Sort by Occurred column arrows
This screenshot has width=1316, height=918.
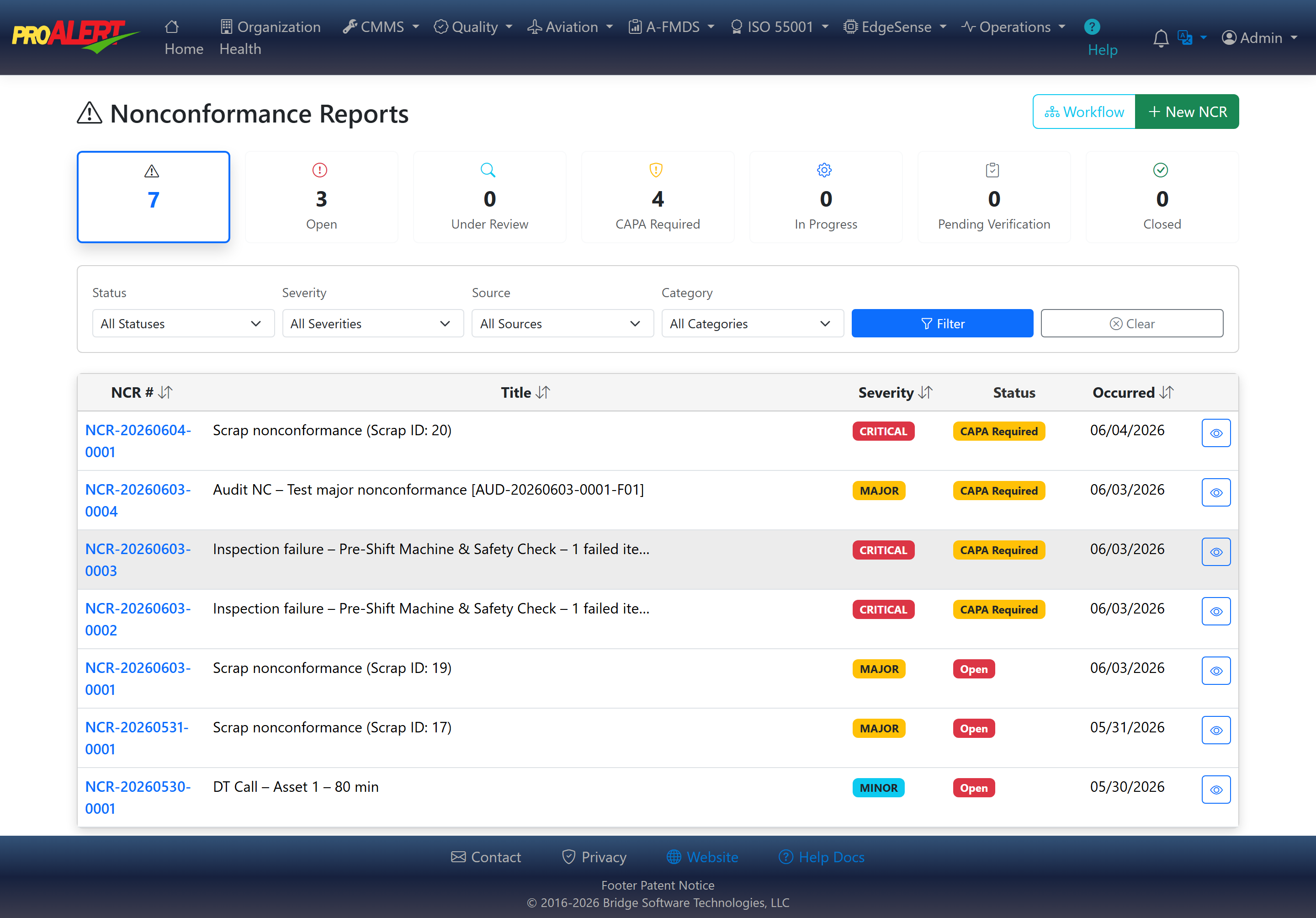[1167, 392]
